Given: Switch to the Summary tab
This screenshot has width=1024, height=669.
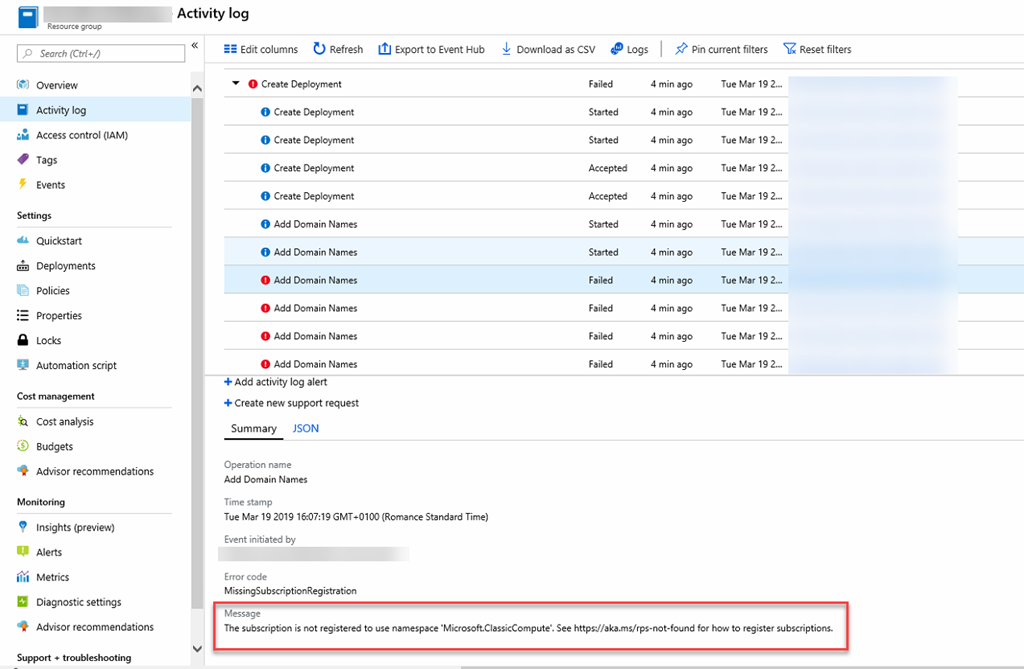Looking at the screenshot, I should [x=253, y=429].
